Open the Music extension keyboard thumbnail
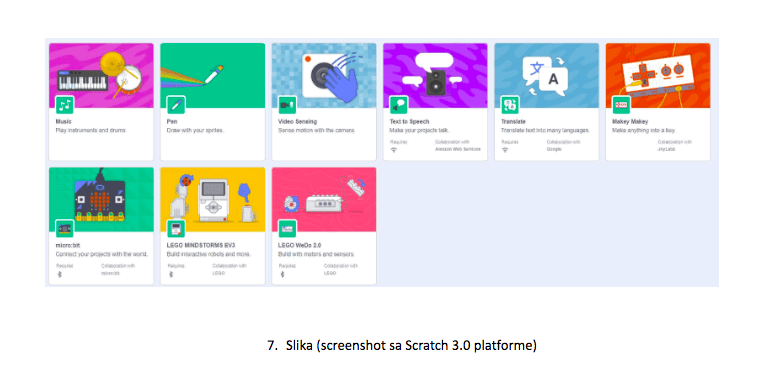The image size is (773, 378). coord(101,75)
